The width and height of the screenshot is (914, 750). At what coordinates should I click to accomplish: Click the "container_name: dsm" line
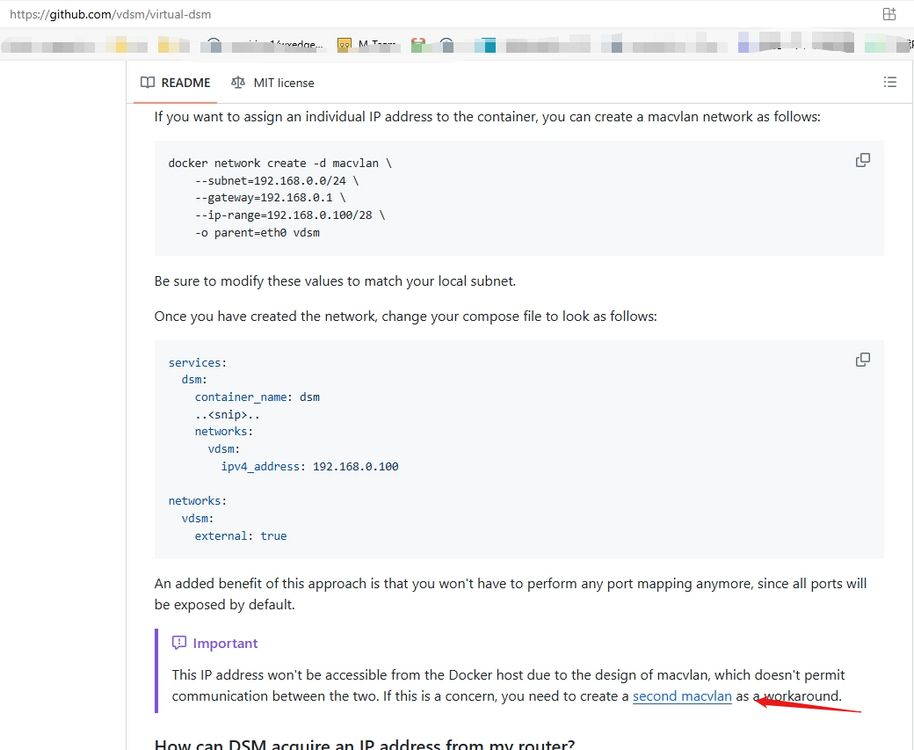pyautogui.click(x=257, y=397)
